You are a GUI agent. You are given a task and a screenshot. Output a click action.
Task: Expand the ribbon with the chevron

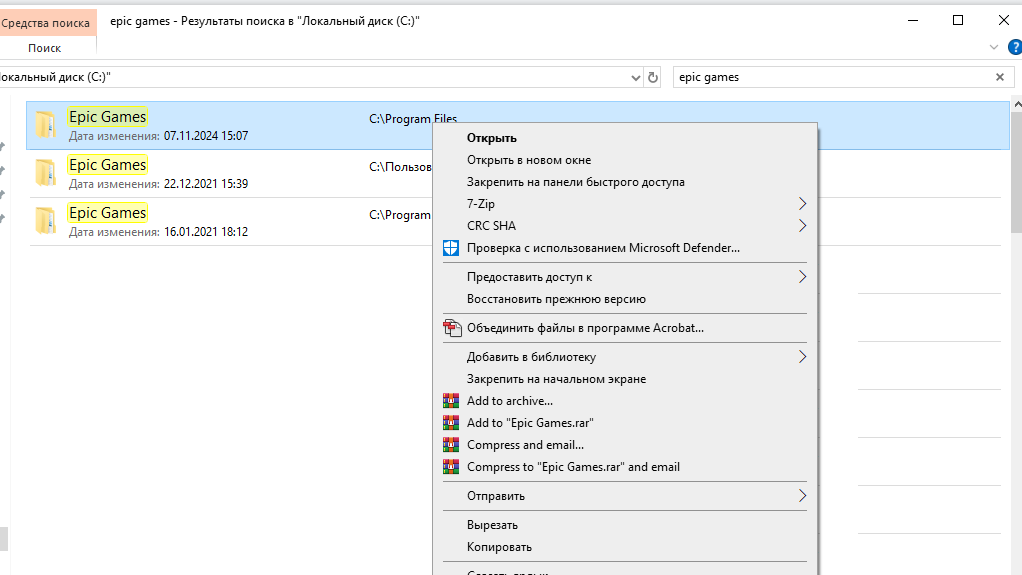point(993,47)
